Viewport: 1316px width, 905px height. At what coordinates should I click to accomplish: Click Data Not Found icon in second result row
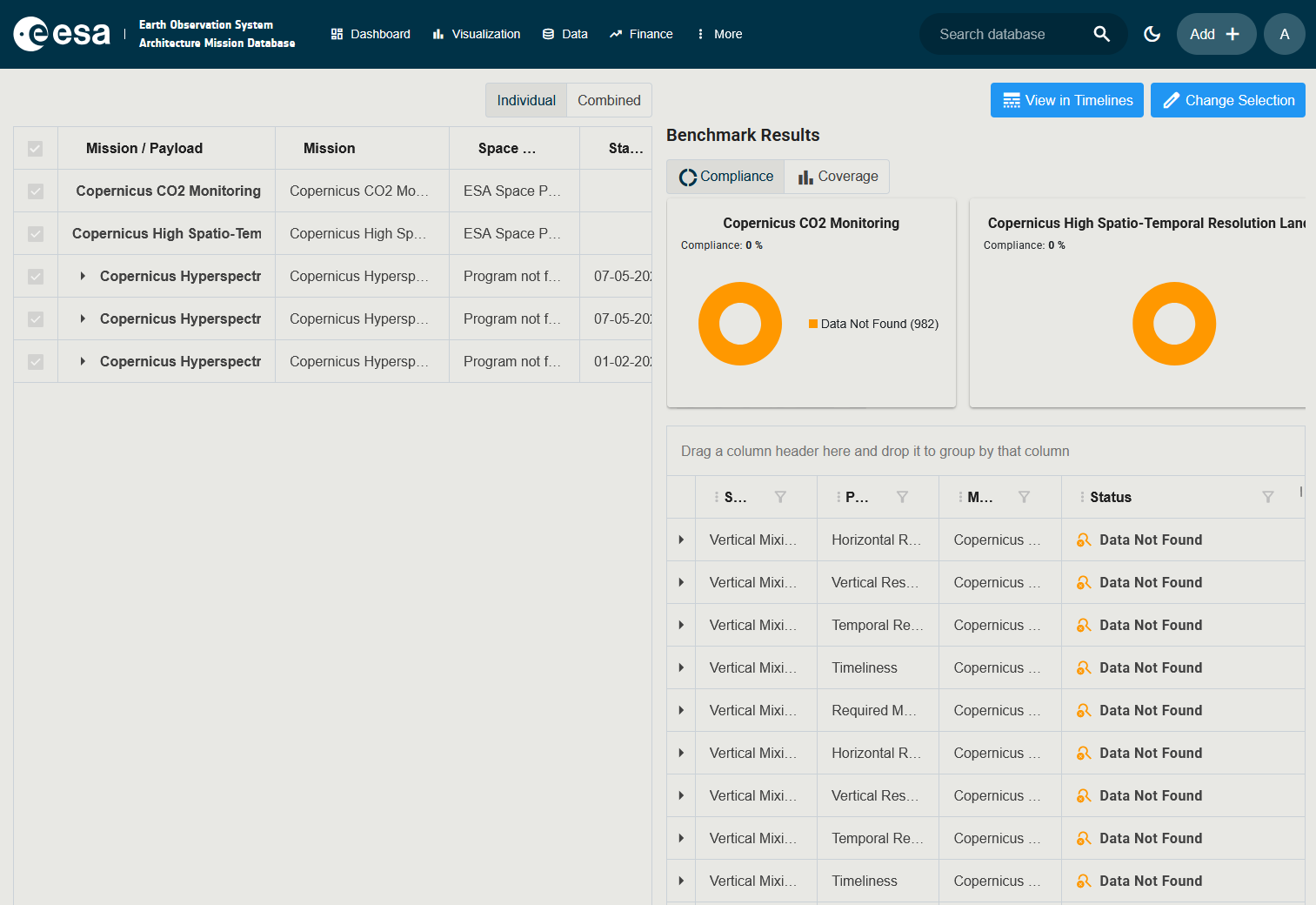pyautogui.click(x=1084, y=582)
